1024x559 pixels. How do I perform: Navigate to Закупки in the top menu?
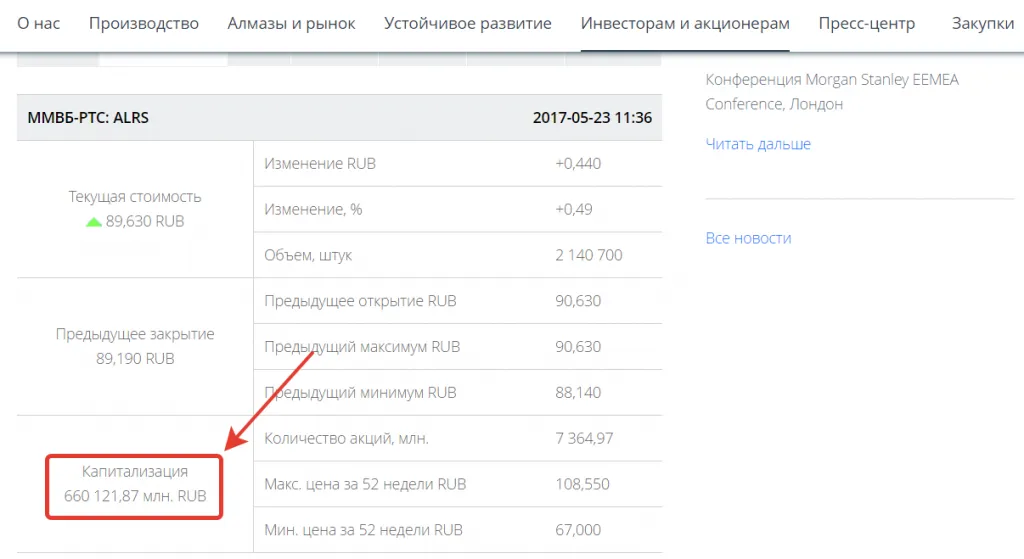983,23
